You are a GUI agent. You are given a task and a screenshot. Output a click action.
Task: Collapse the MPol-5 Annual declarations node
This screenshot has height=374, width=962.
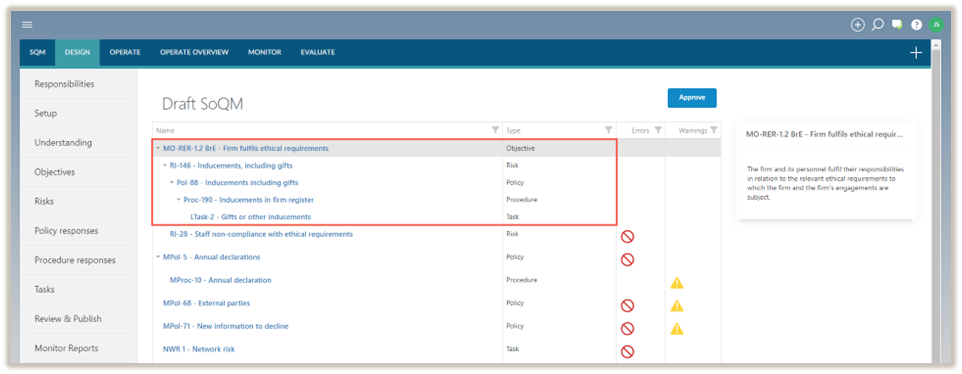[158, 257]
